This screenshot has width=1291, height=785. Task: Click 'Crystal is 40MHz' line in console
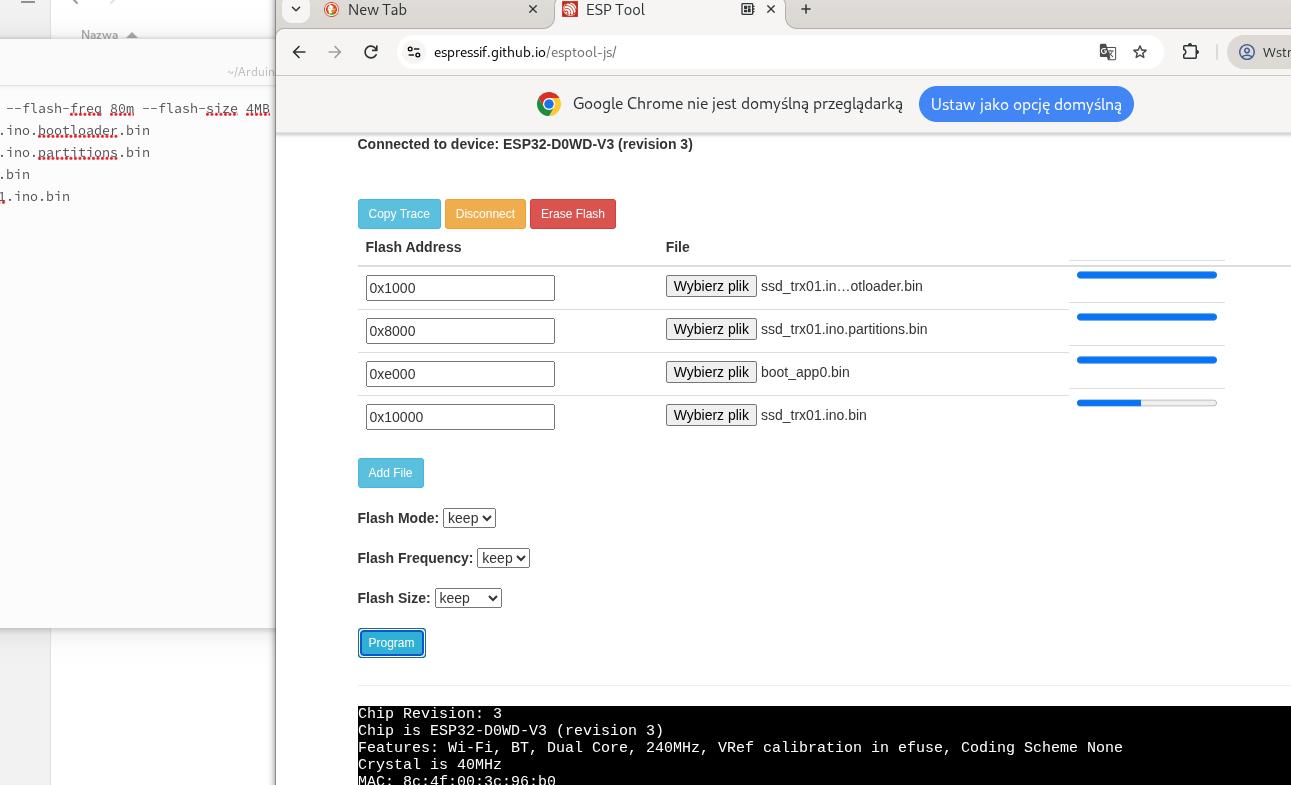[430, 765]
